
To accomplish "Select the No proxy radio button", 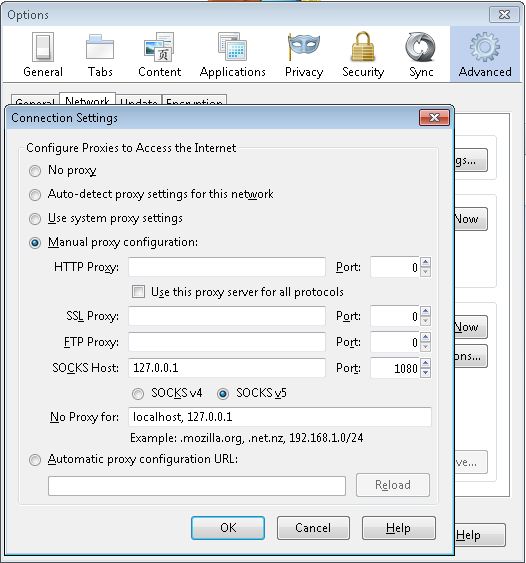I will tap(35, 171).
